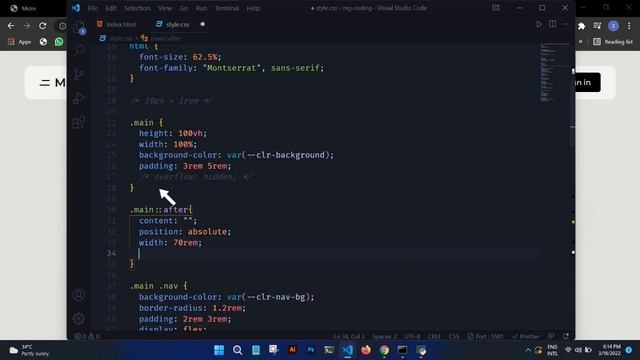Change the UTF-8 encoding in status bar

pos(412,336)
